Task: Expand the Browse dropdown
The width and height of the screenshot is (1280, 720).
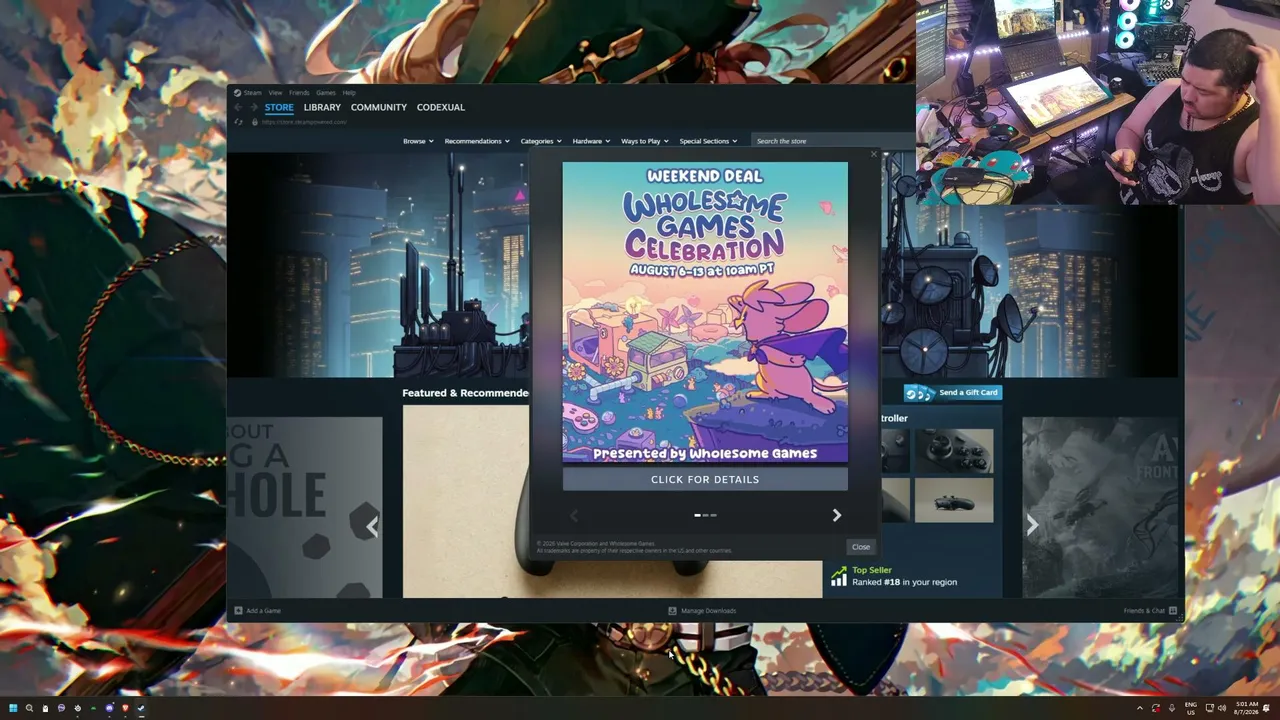Action: click(418, 141)
